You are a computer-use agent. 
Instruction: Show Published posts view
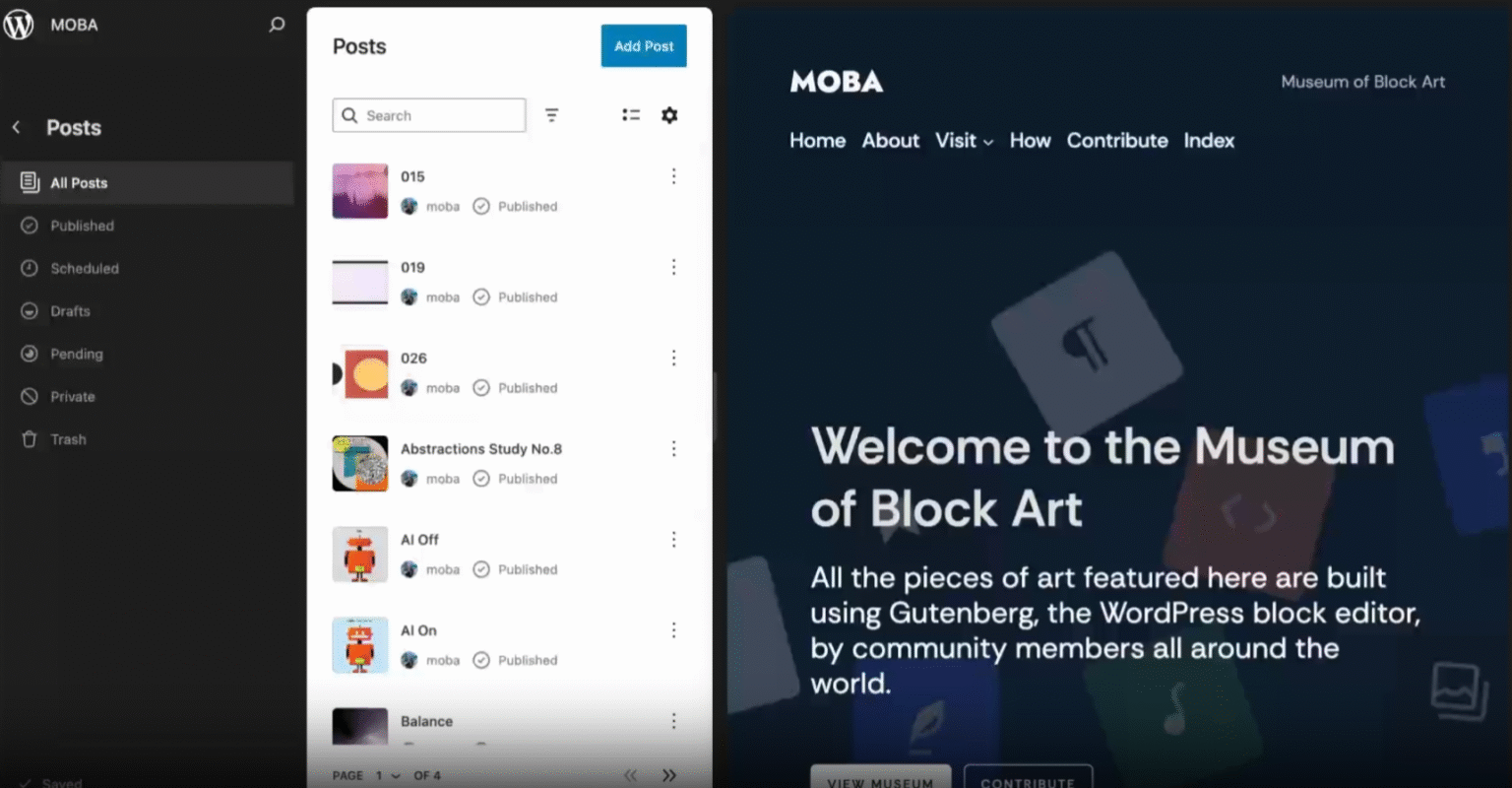(148, 226)
